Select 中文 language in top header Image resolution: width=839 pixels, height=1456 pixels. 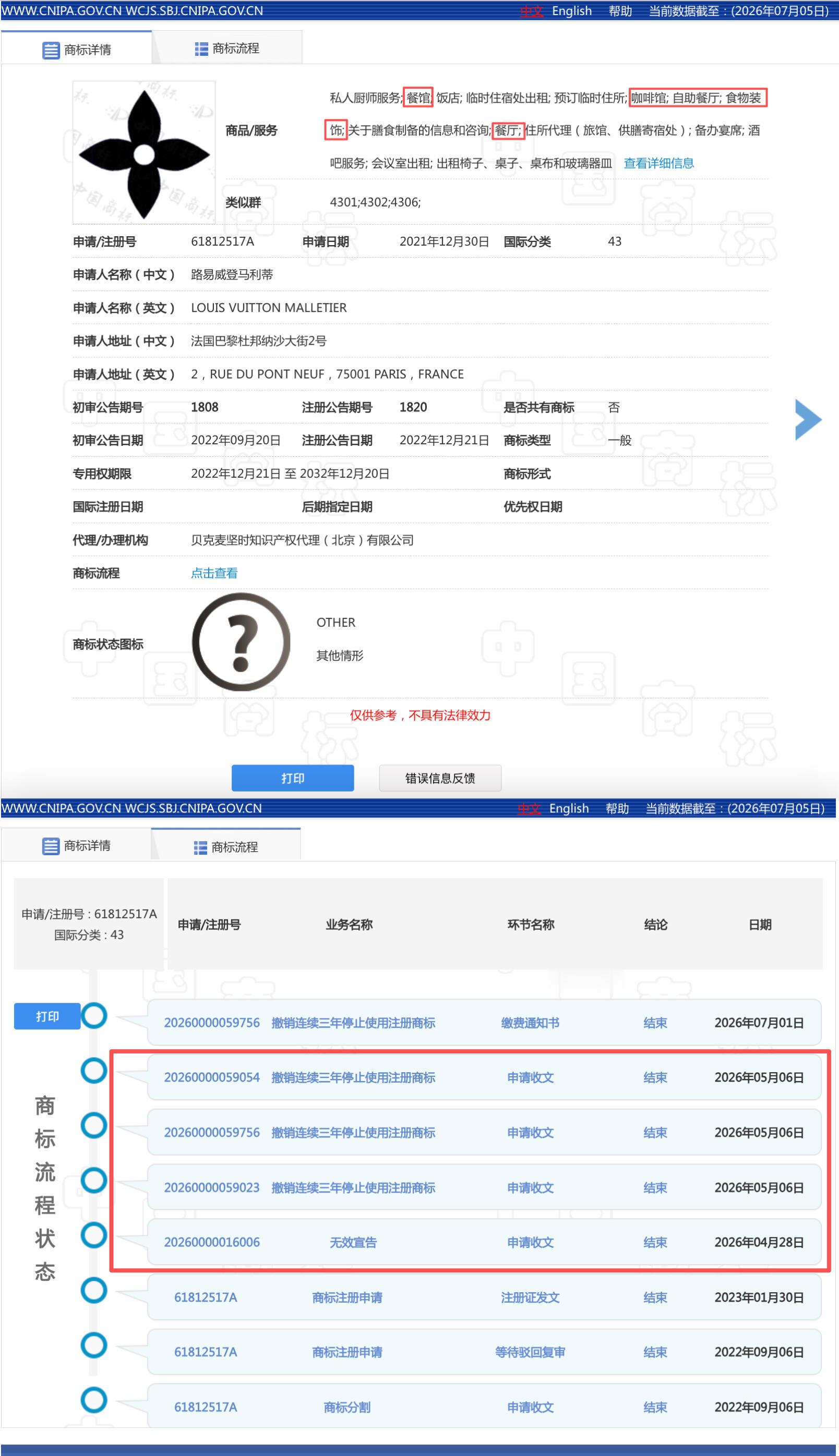click(531, 11)
